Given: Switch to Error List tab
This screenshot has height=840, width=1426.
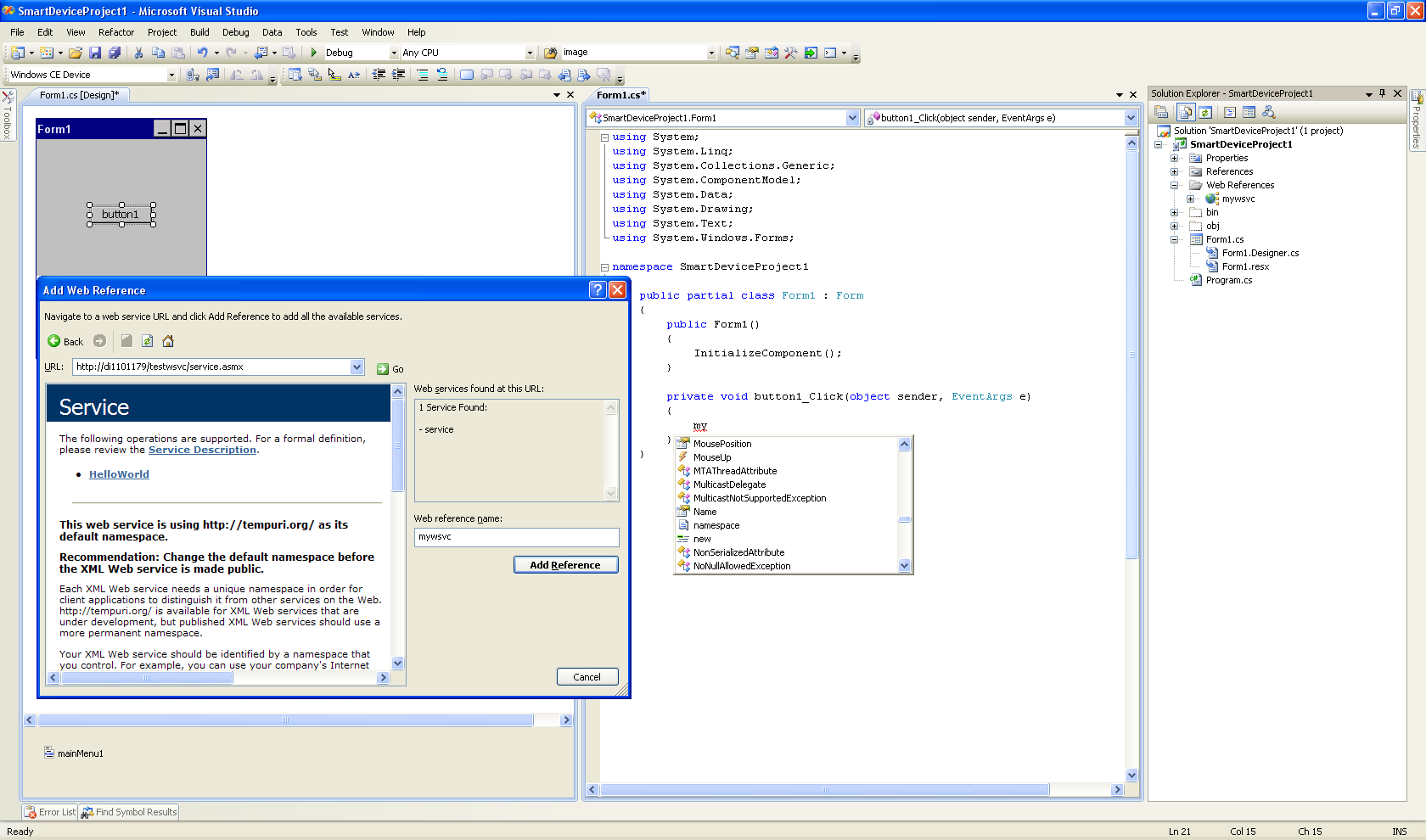Looking at the screenshot, I should 50,812.
